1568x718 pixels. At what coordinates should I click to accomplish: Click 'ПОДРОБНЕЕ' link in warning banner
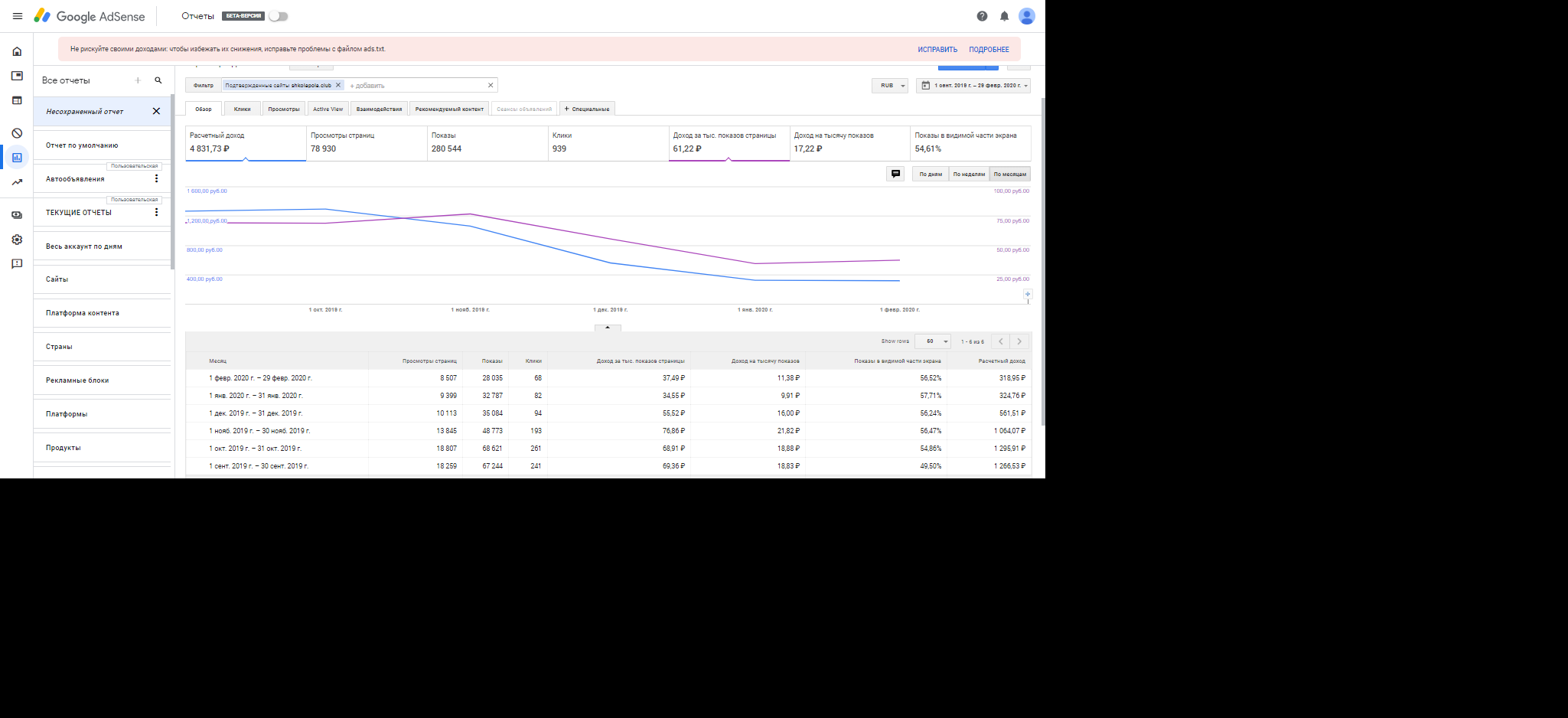point(989,50)
